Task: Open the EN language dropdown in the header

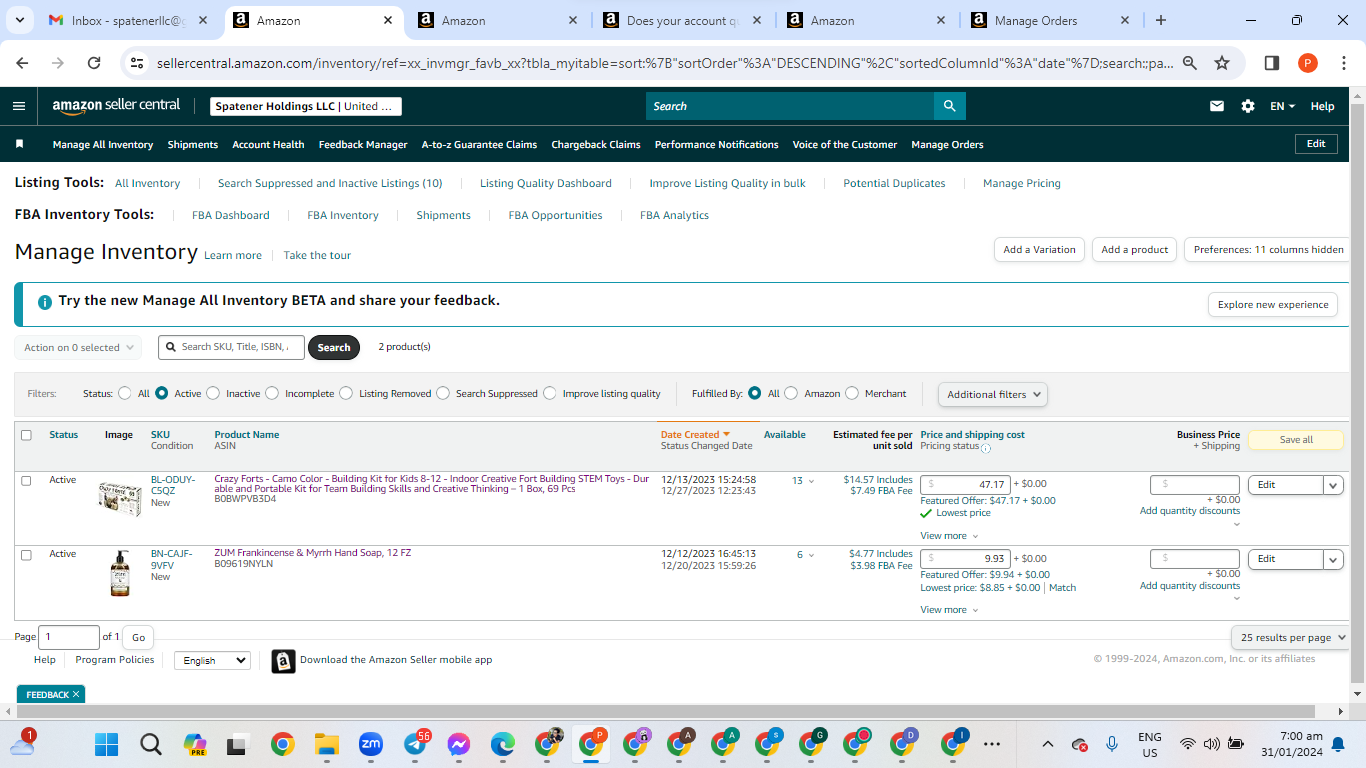Action: (x=1282, y=106)
